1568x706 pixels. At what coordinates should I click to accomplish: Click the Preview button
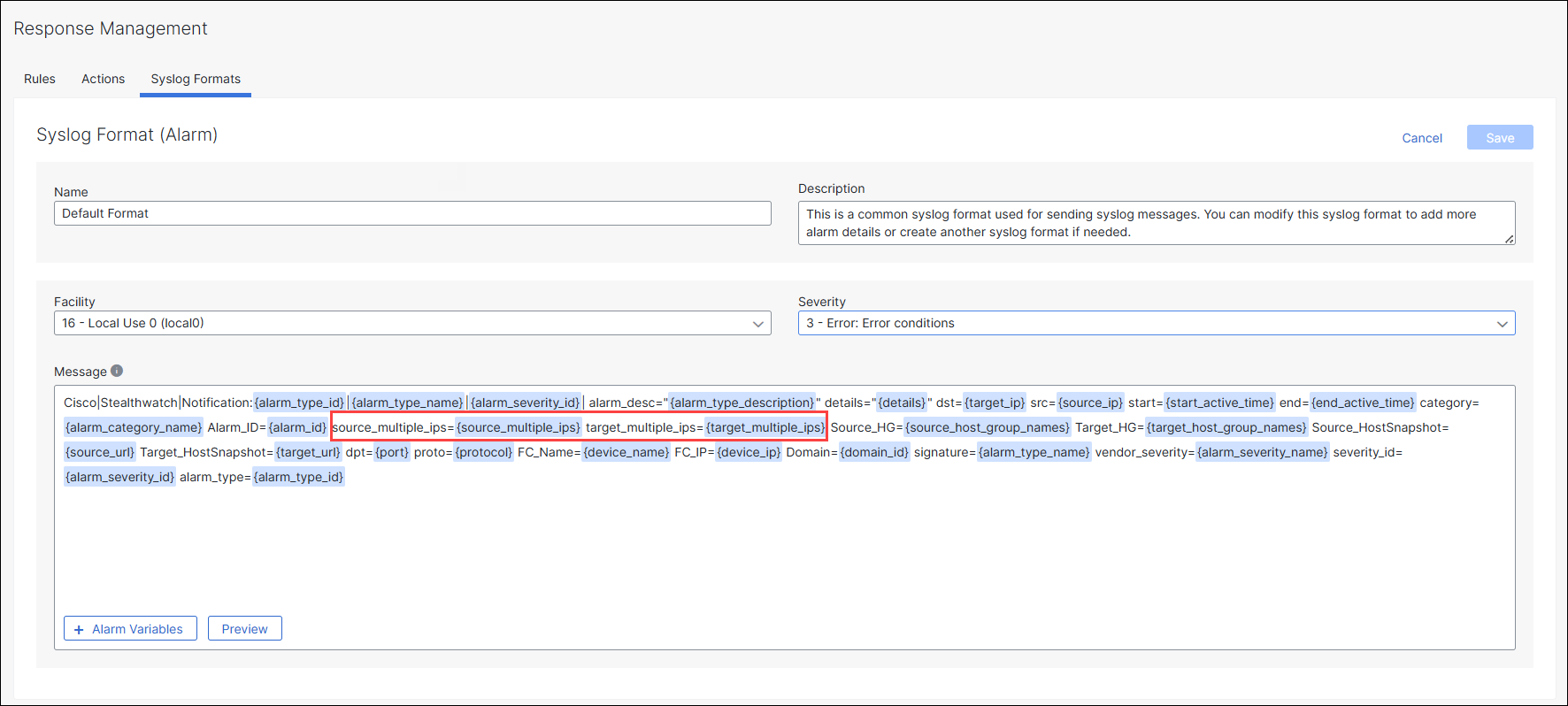[x=244, y=629]
